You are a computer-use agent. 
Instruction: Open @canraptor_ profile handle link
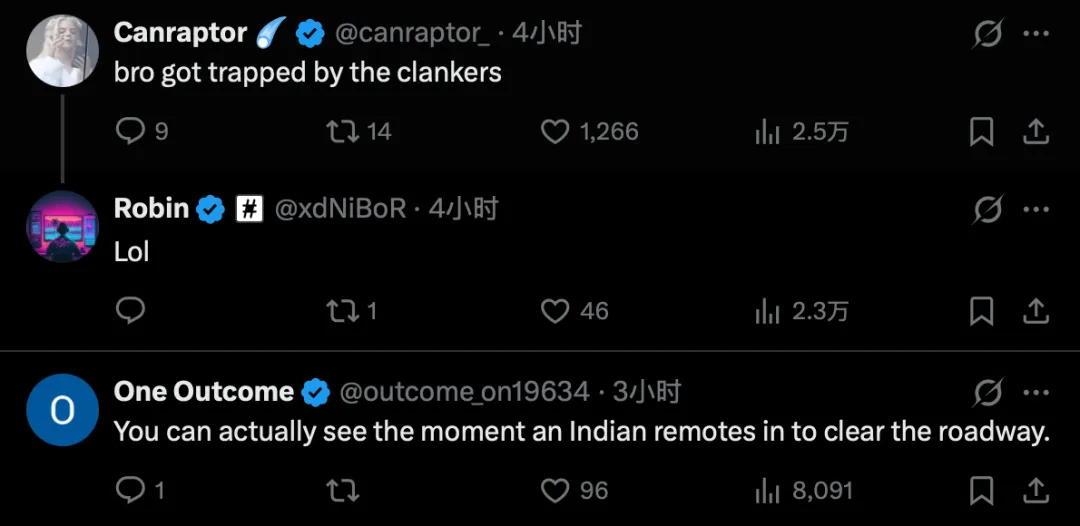(411, 33)
